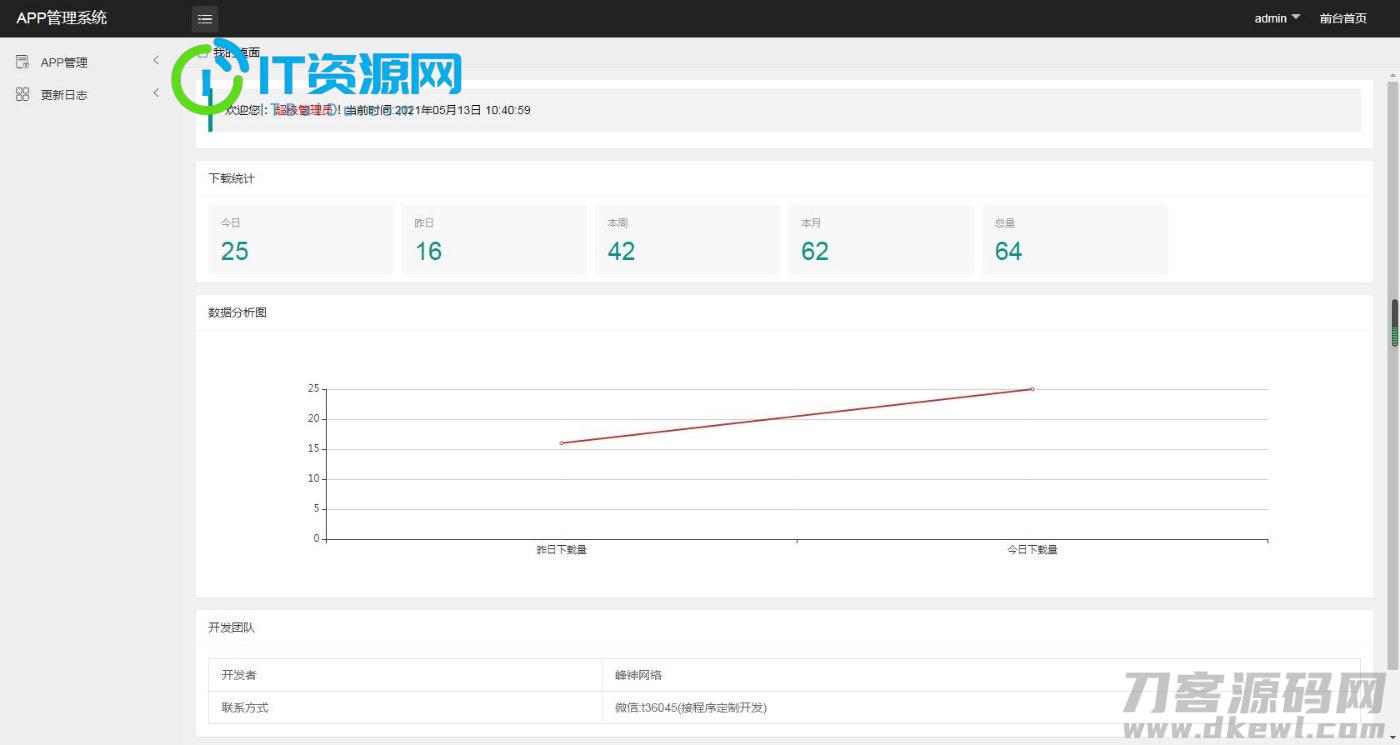Go to 前台首页 link
The image size is (1400, 745).
pyautogui.click(x=1343, y=18)
